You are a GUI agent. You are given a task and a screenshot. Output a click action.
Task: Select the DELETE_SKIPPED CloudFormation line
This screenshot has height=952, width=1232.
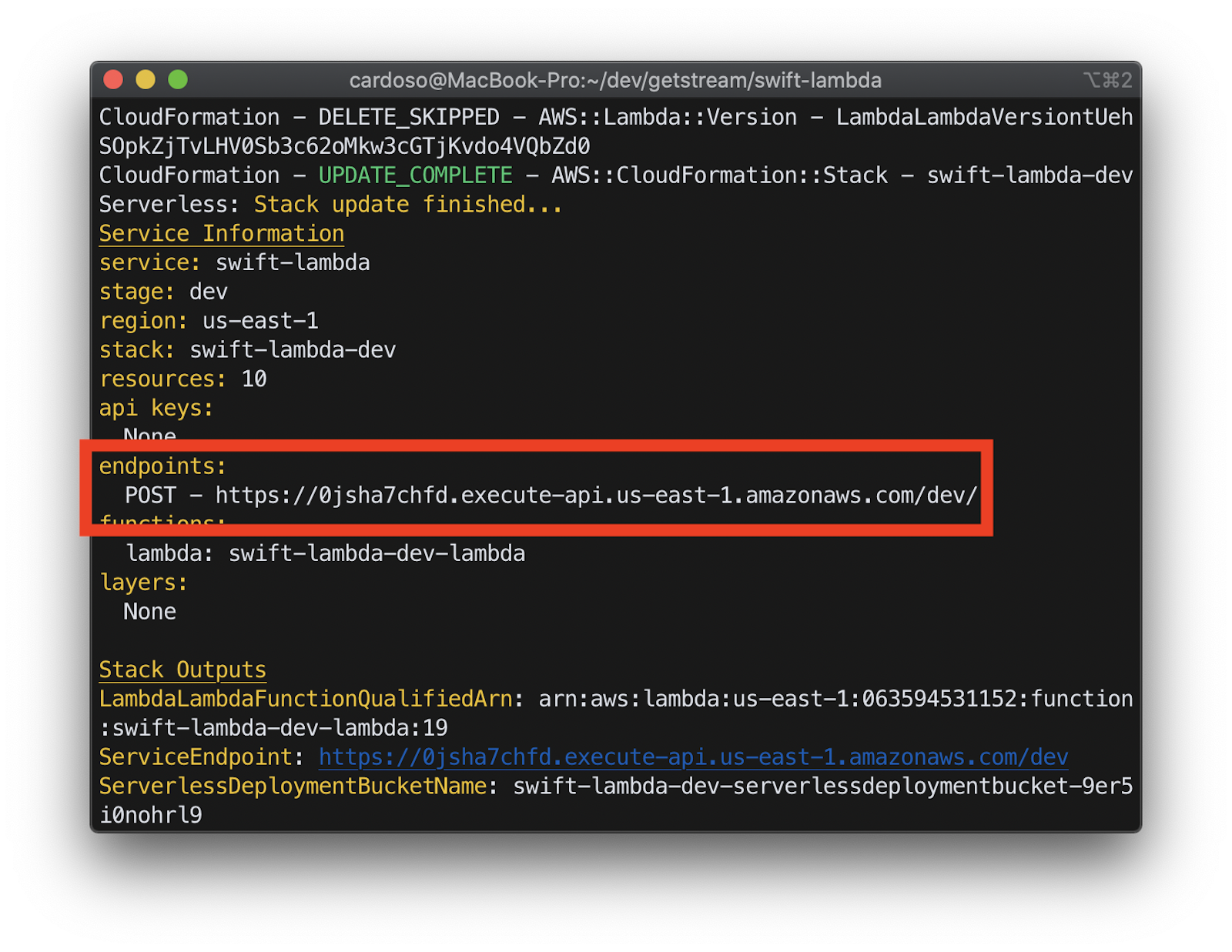coord(406,117)
